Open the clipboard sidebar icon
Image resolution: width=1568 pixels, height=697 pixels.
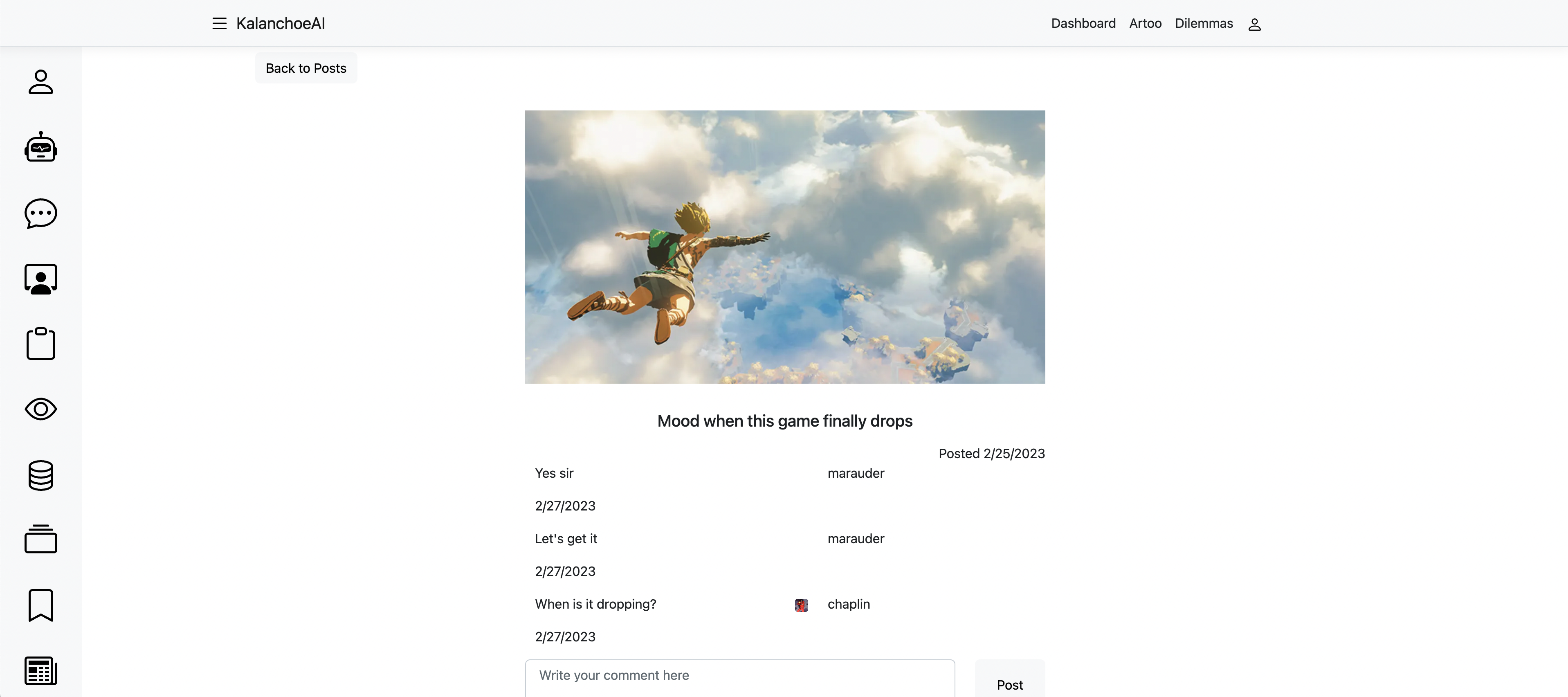point(41,344)
